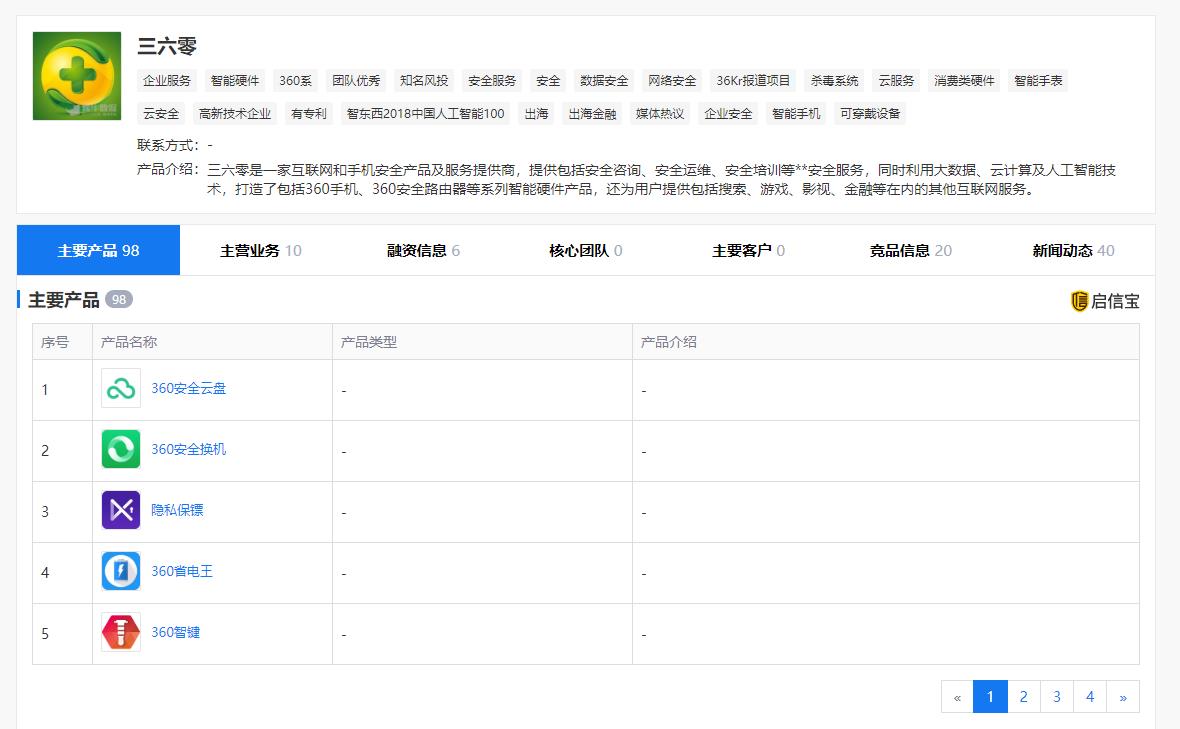The width and height of the screenshot is (1180, 729).
Task: Click the 智东西2018中国人工智能100 tag
Action: pos(426,113)
